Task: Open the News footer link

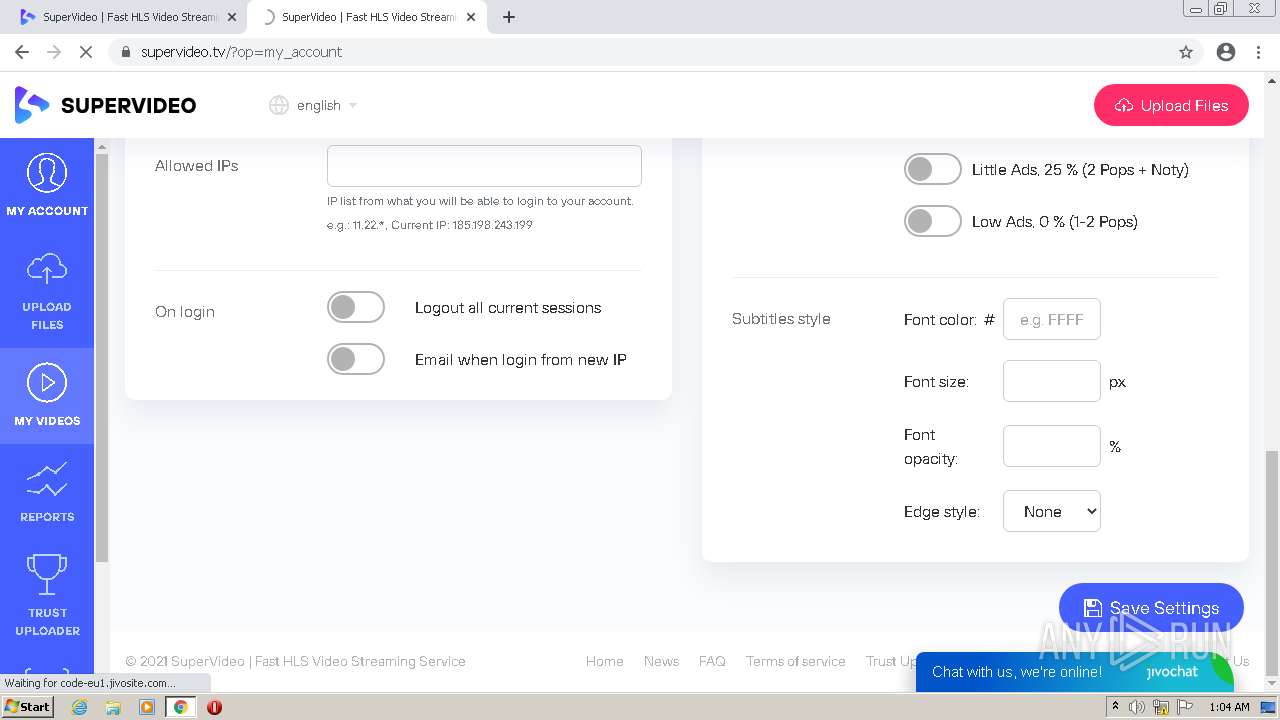Action: [x=661, y=661]
